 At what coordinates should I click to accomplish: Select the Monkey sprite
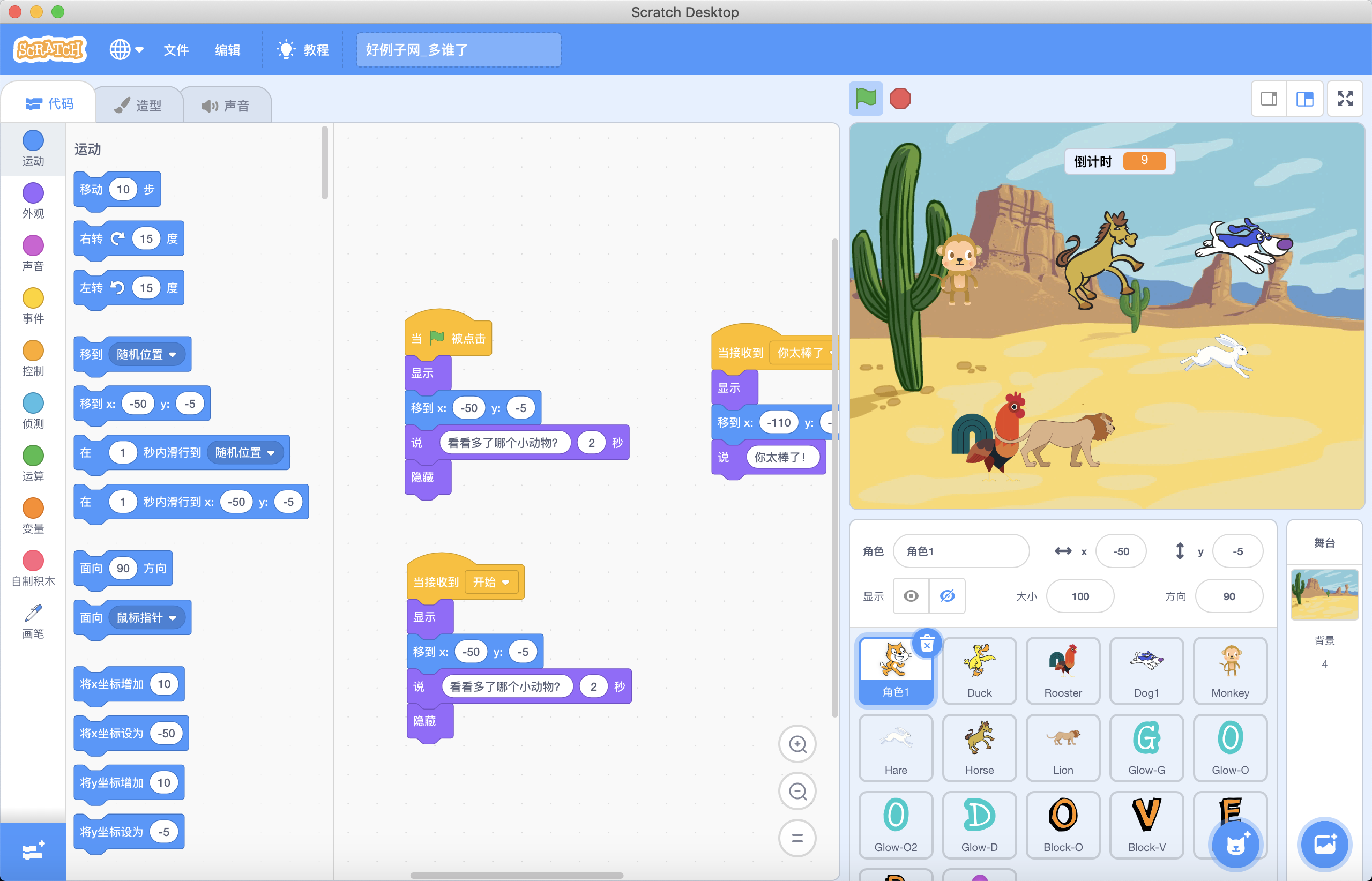[1230, 671]
